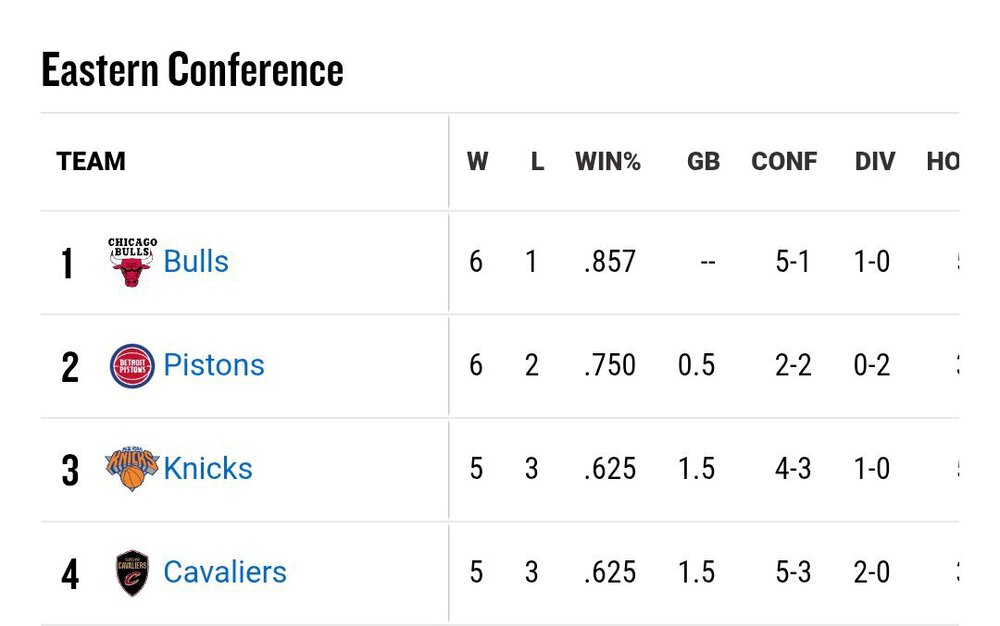
Task: Click the GB column header
Action: (x=703, y=162)
